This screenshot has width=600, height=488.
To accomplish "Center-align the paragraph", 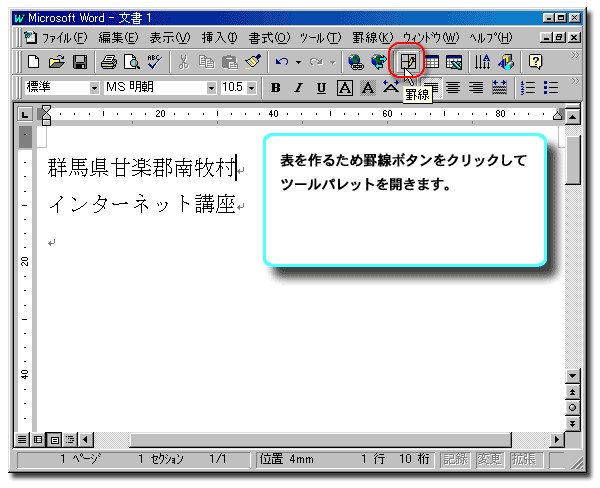I will pos(453,88).
